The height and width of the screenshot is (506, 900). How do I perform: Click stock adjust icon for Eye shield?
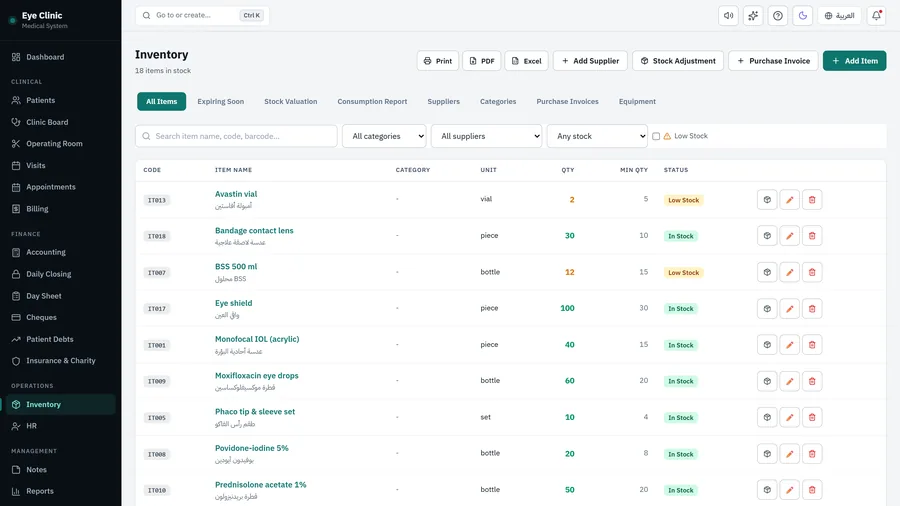tap(767, 309)
